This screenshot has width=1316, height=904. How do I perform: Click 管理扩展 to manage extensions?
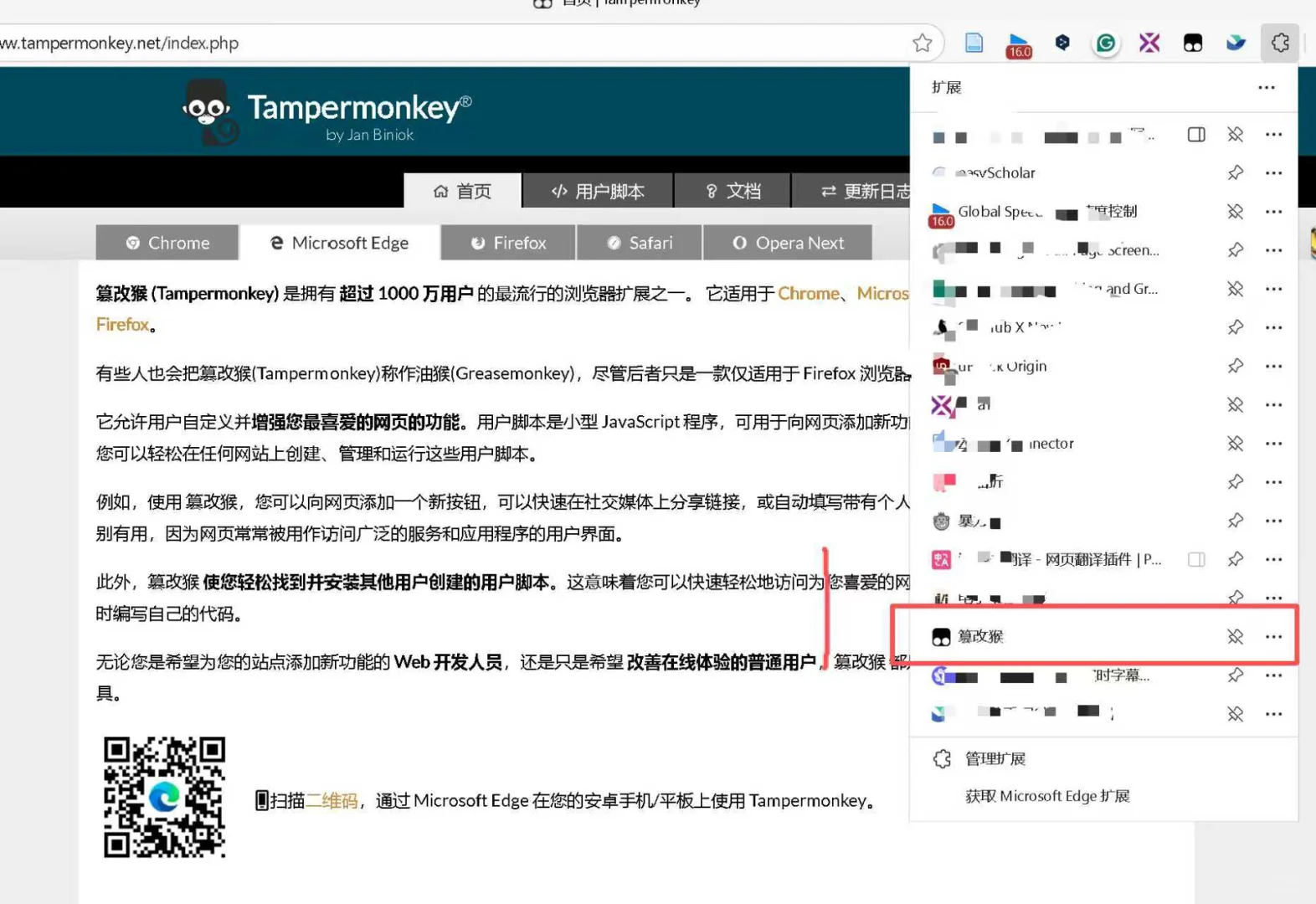[995, 759]
